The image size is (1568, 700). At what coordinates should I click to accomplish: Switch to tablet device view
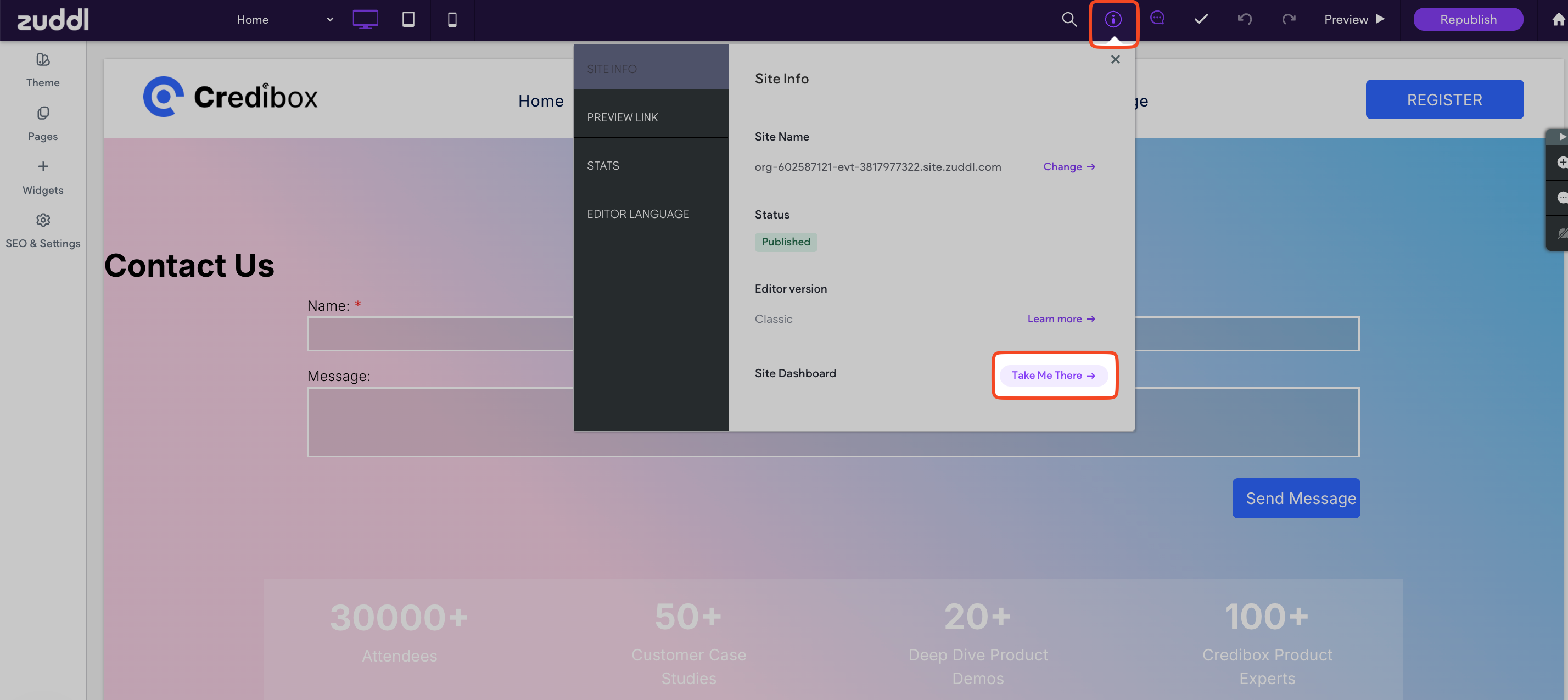(x=408, y=19)
